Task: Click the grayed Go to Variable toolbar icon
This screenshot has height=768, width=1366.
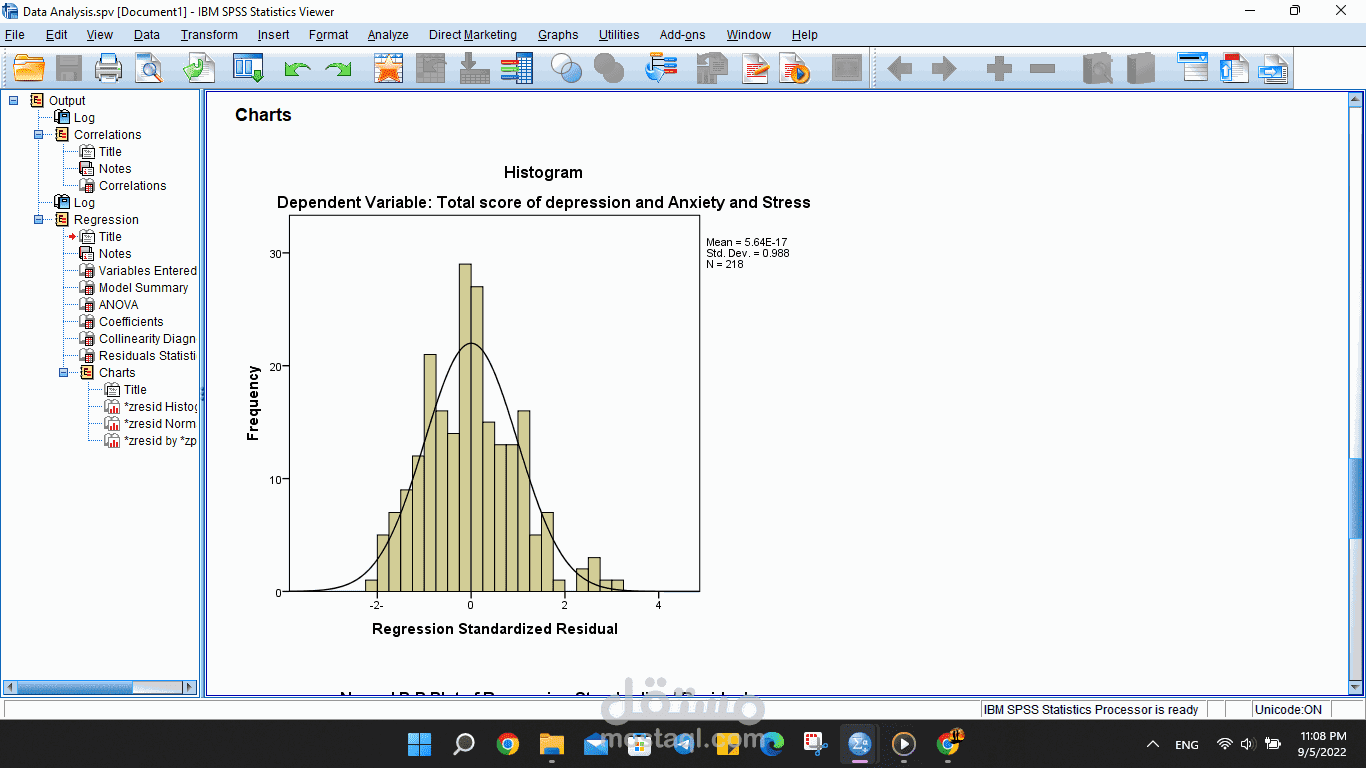Action: pyautogui.click(x=474, y=68)
